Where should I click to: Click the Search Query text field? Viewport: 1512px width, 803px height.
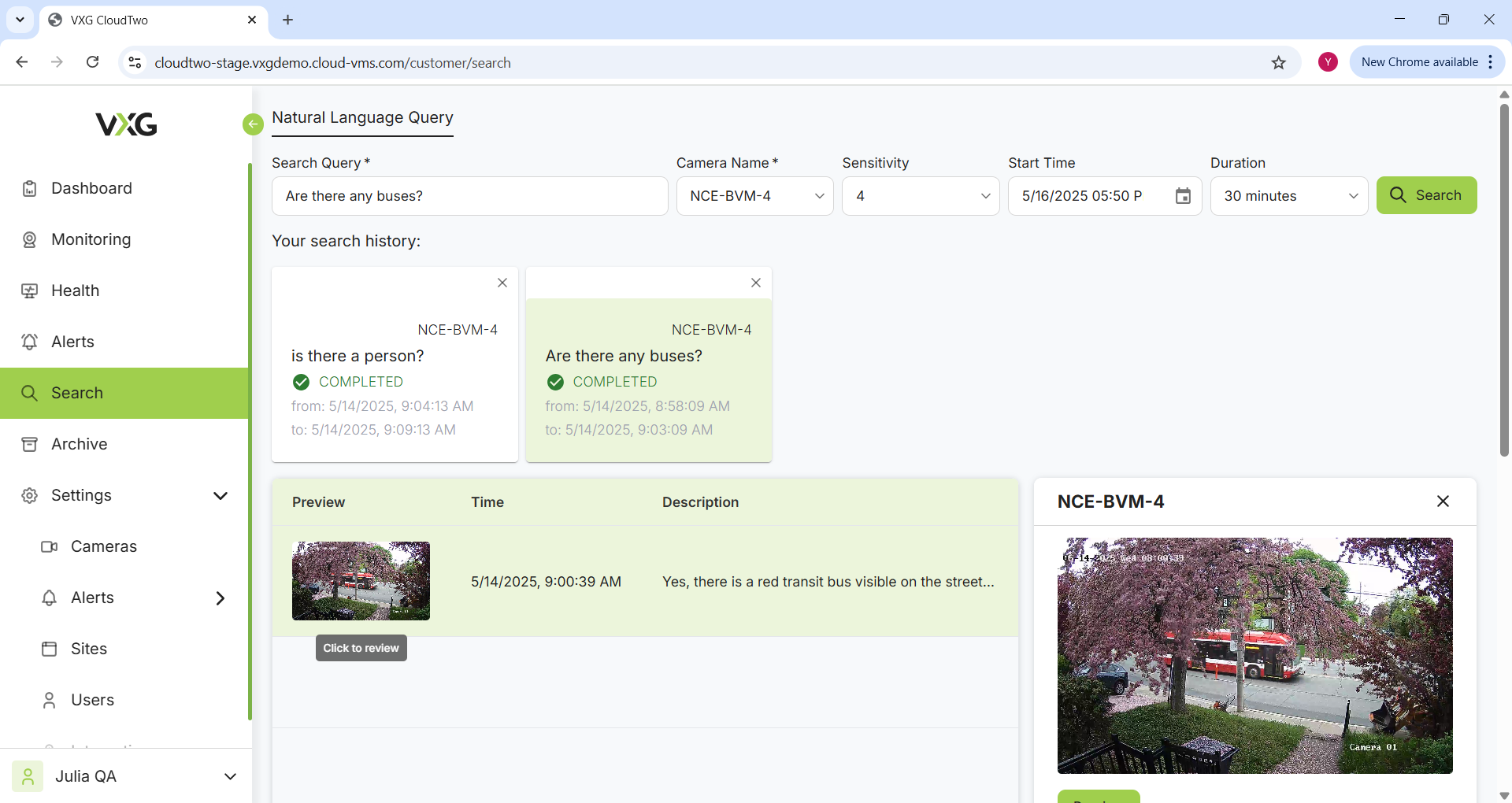(x=469, y=196)
